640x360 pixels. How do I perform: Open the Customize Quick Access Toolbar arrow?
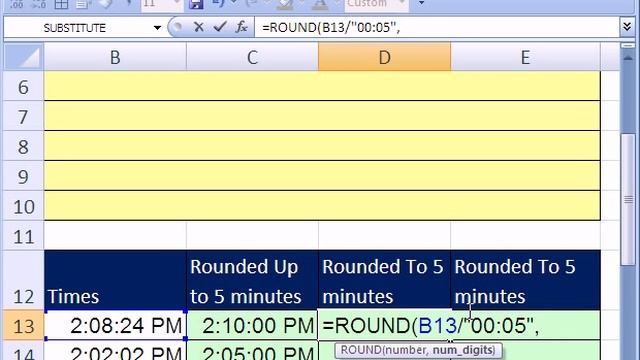[421, 4]
